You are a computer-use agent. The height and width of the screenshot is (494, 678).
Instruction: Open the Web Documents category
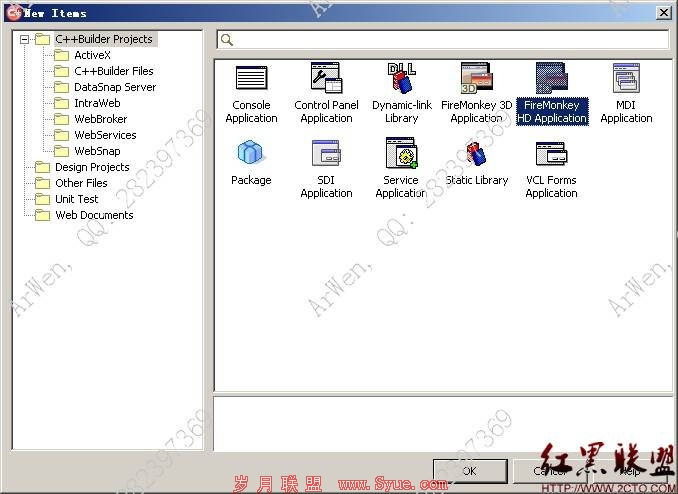[x=94, y=215]
